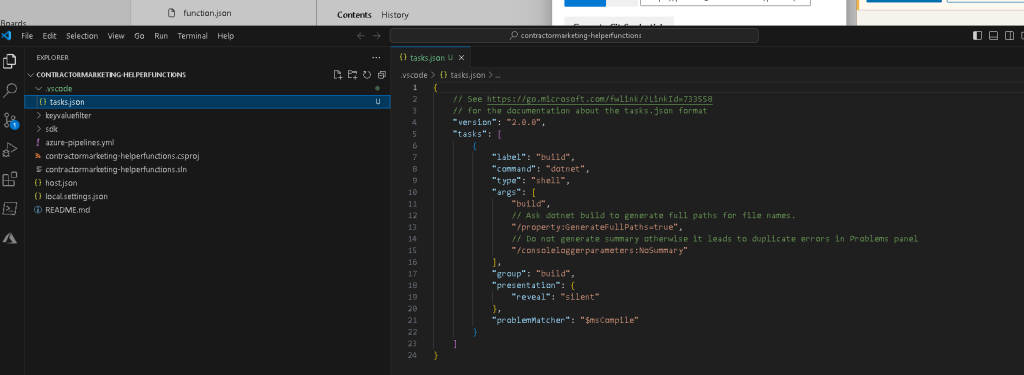The width and height of the screenshot is (1024, 375).
Task: Click the .vscode breadcrumb segment
Action: pyautogui.click(x=413, y=75)
